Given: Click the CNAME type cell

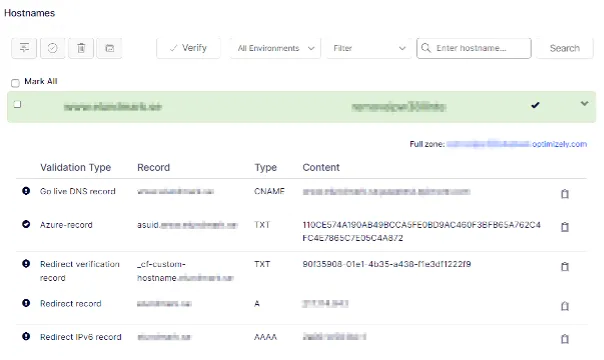Looking at the screenshot, I should [x=269, y=191].
